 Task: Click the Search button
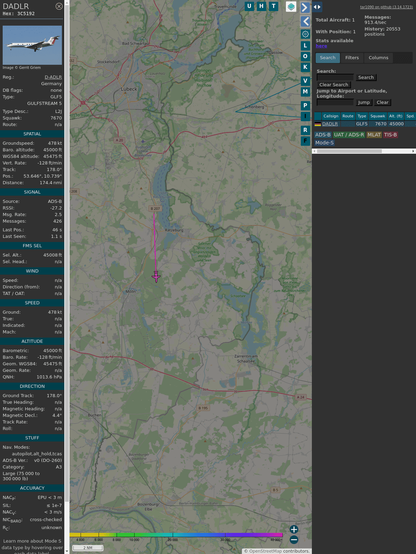[x=366, y=77]
